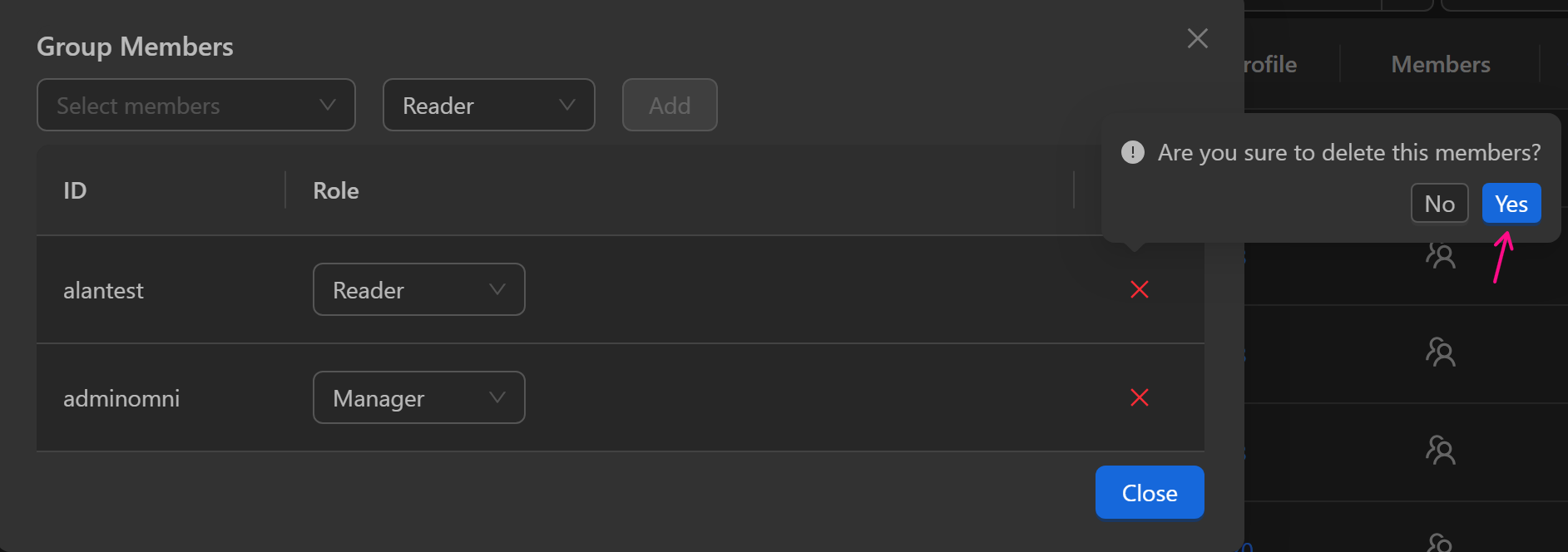
Task: Open adminomni's Manager role dropdown
Action: tap(418, 398)
